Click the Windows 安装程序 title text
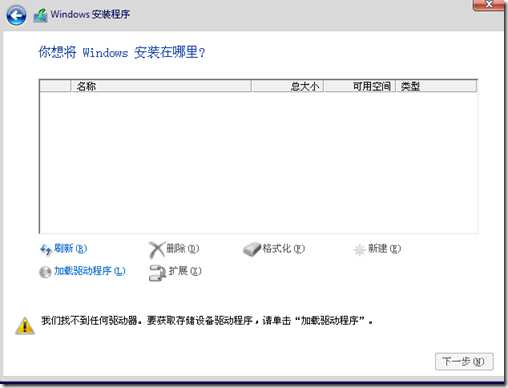The image size is (508, 388). pyautogui.click(x=90, y=14)
